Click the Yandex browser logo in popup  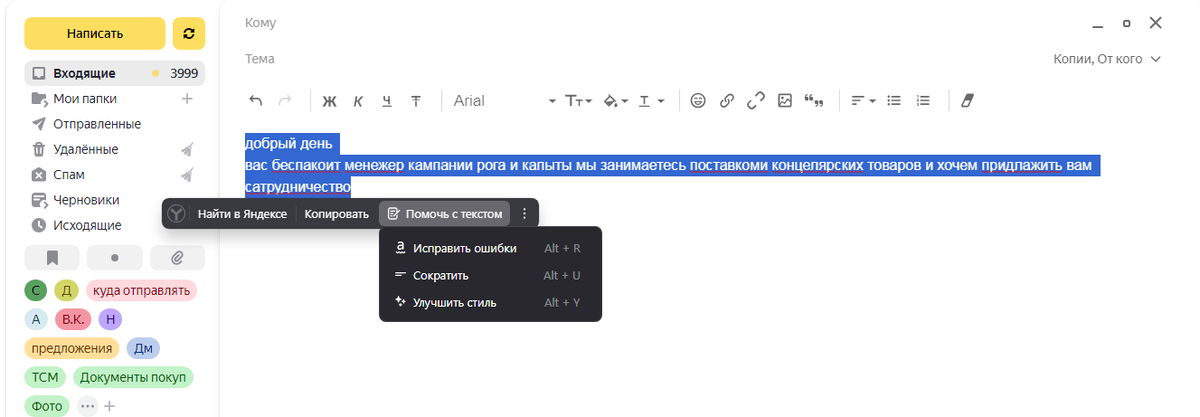(x=175, y=213)
